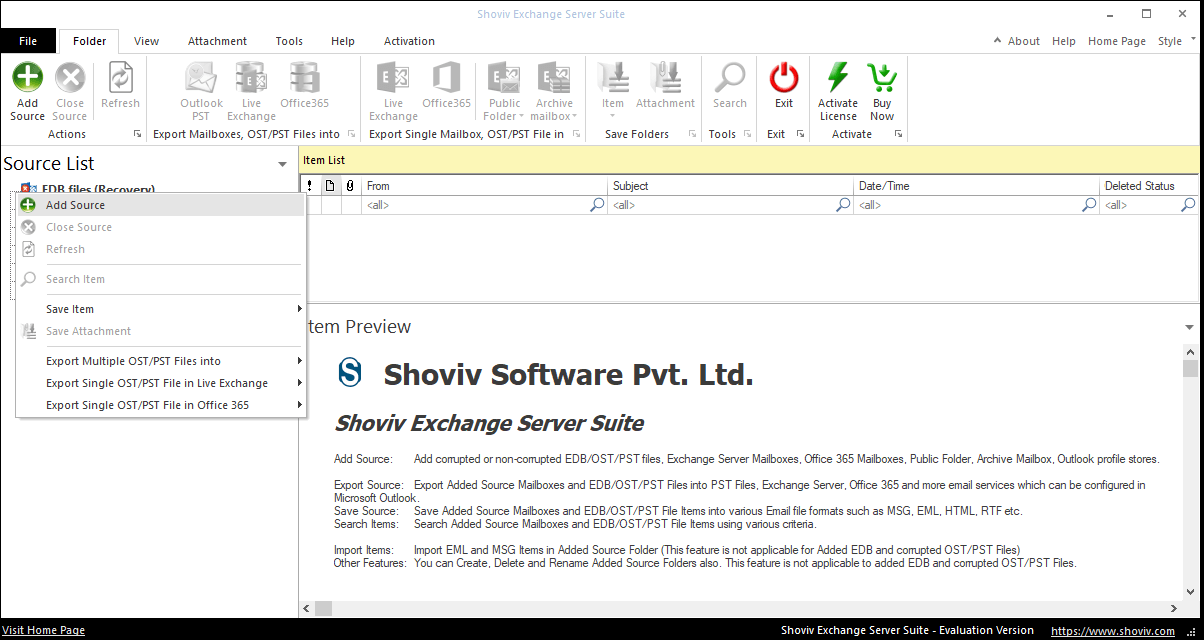Switch to the Activation ribbon tab
Image resolution: width=1204 pixels, height=640 pixels.
(x=409, y=41)
